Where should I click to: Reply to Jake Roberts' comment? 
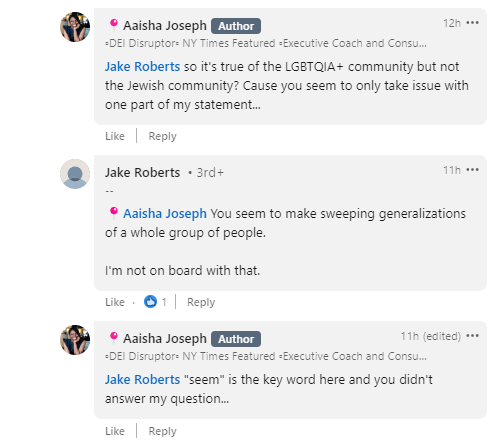[201, 302]
